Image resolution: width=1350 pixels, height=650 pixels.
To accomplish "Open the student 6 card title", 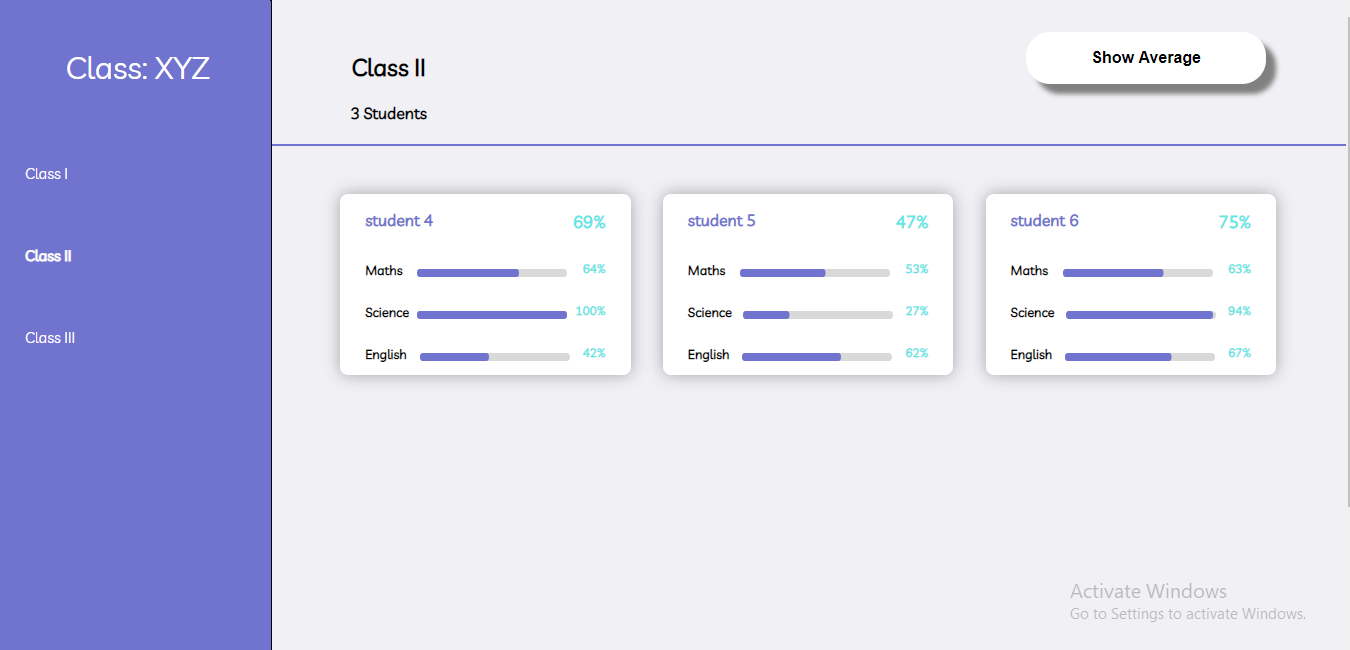I will (1044, 220).
